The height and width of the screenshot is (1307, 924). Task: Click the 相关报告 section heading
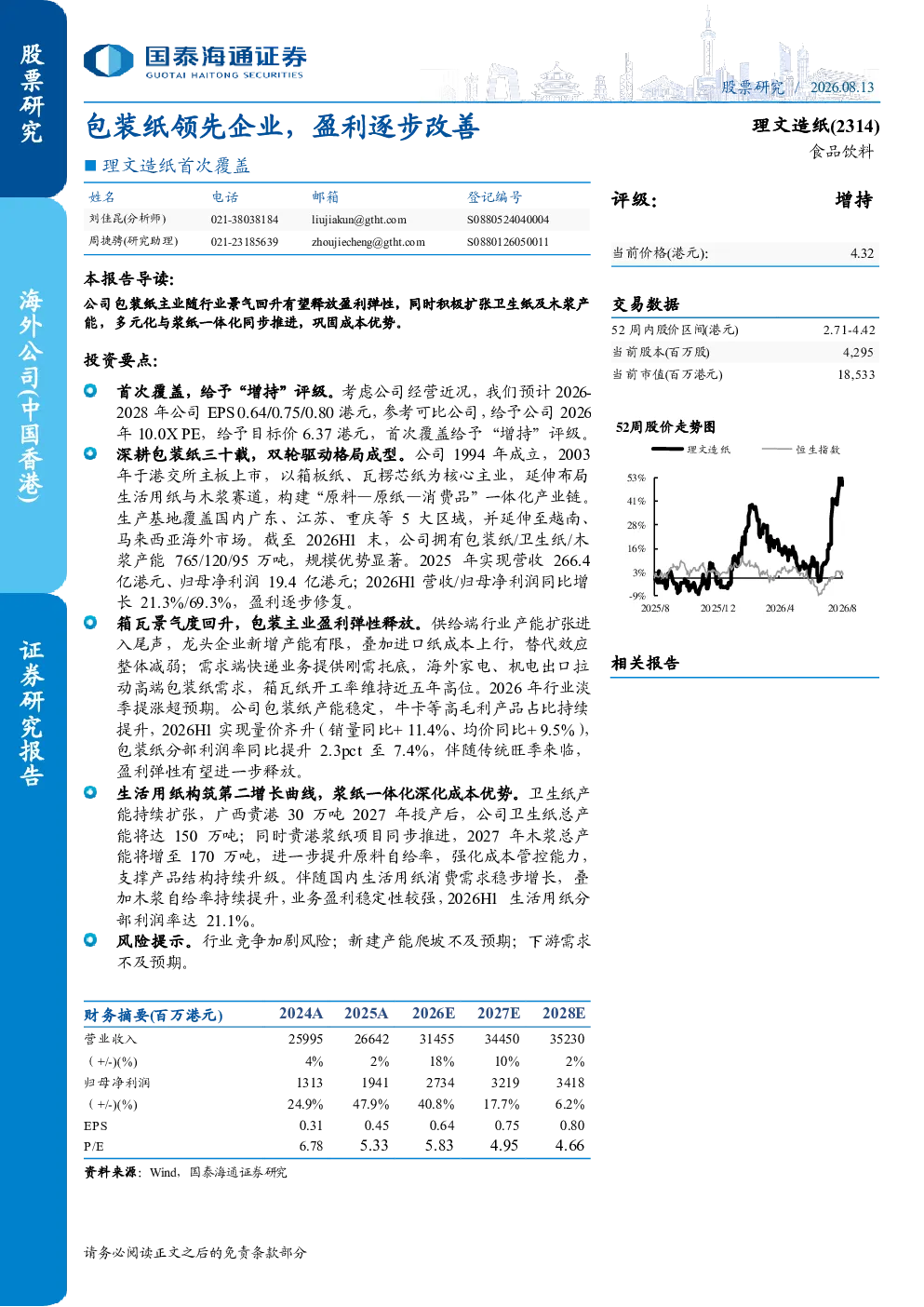[x=646, y=664]
